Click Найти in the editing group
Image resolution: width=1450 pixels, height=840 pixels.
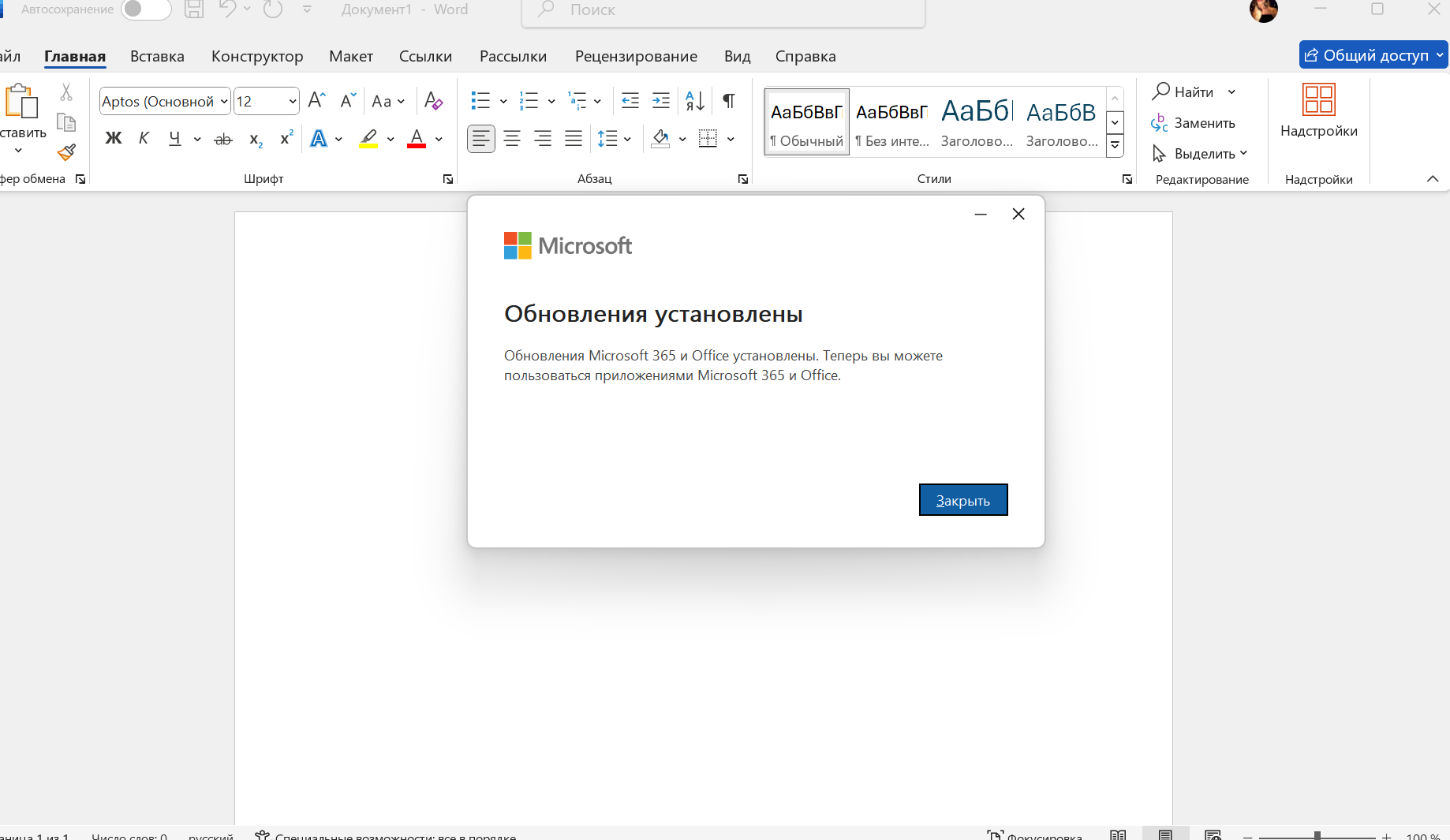1183,91
